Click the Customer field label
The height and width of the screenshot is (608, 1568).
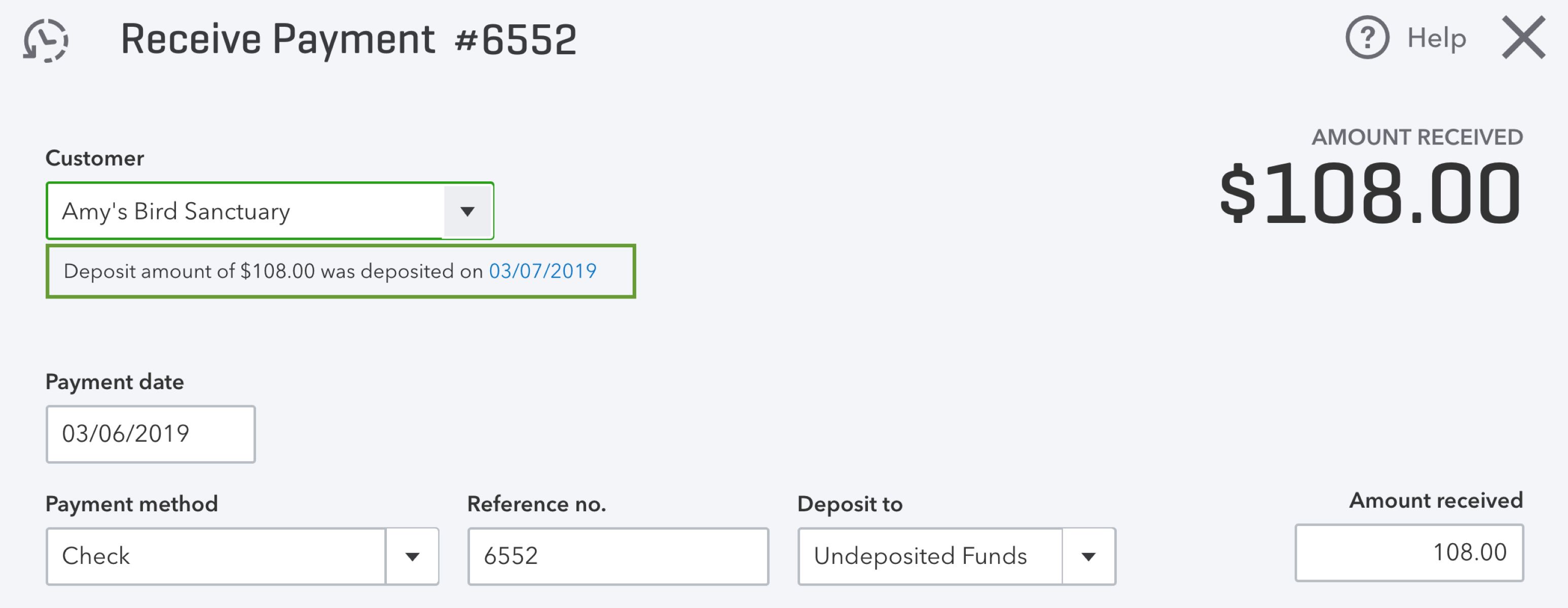(x=94, y=158)
